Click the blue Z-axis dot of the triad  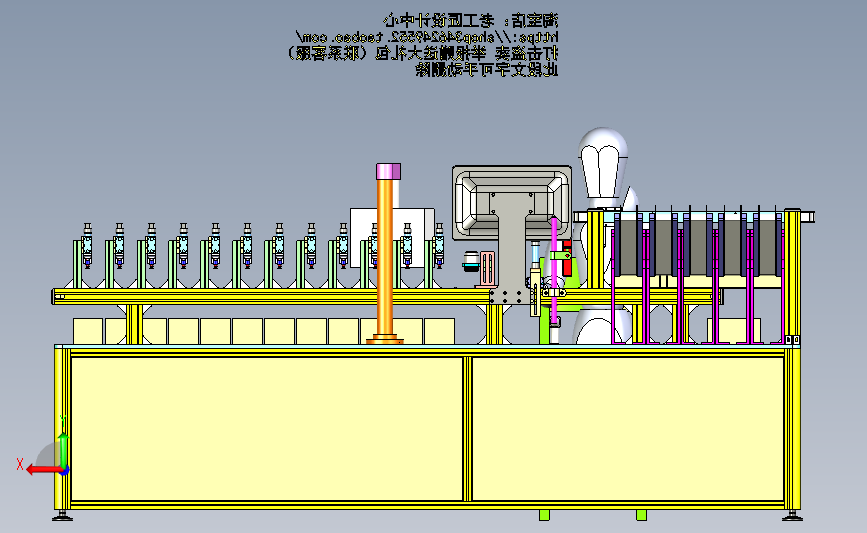tap(65, 471)
